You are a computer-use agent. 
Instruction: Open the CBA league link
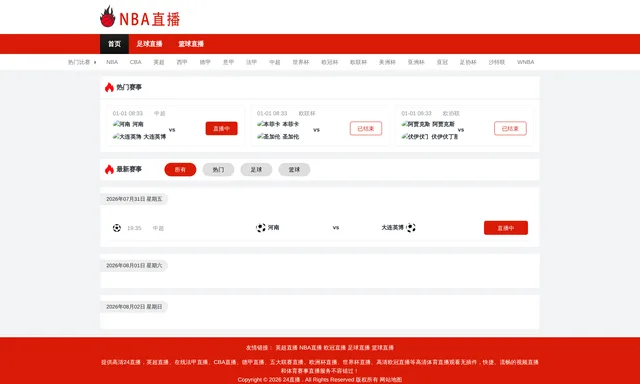[136, 62]
